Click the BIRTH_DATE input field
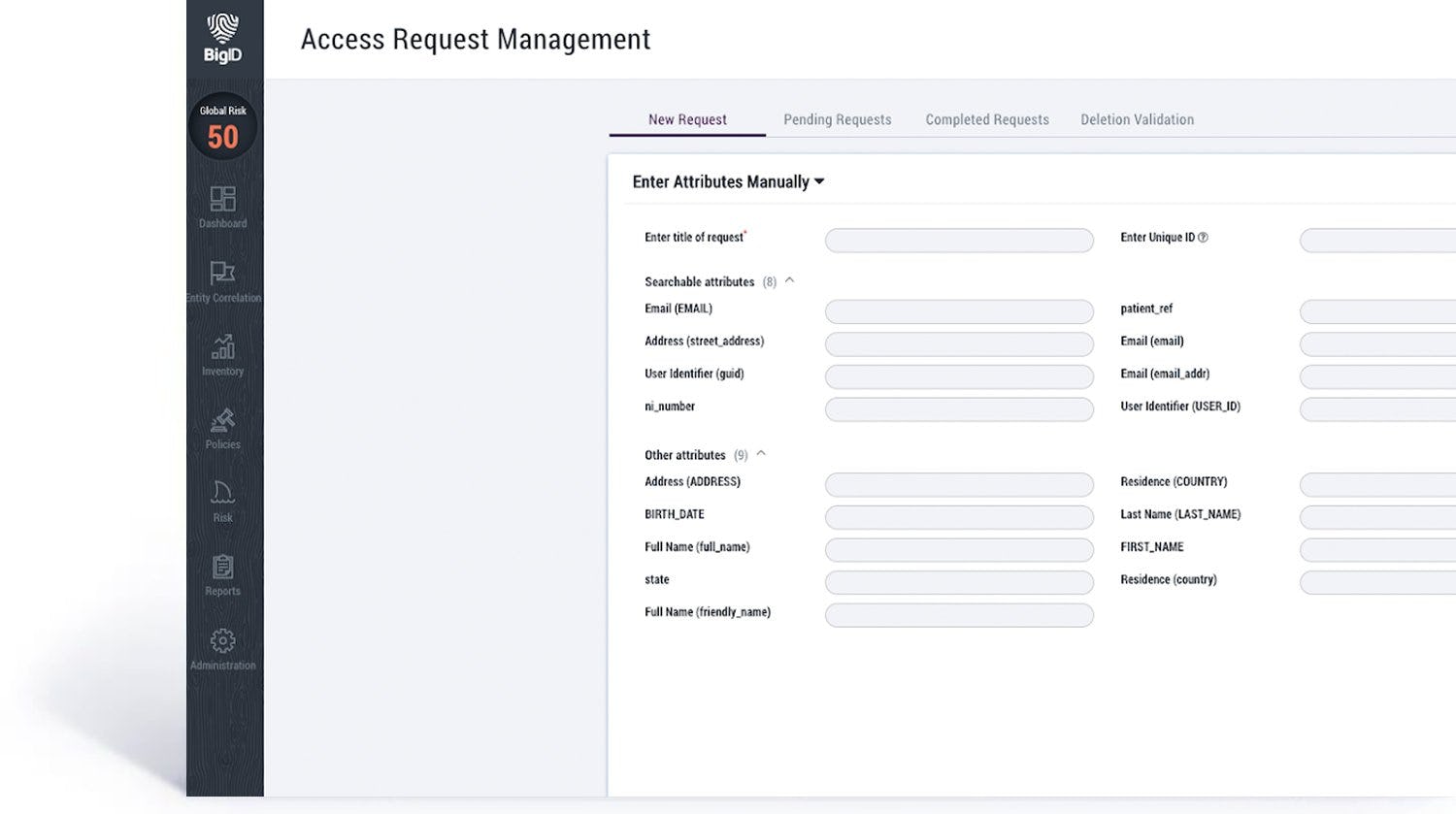The height and width of the screenshot is (814, 1456). point(958,517)
